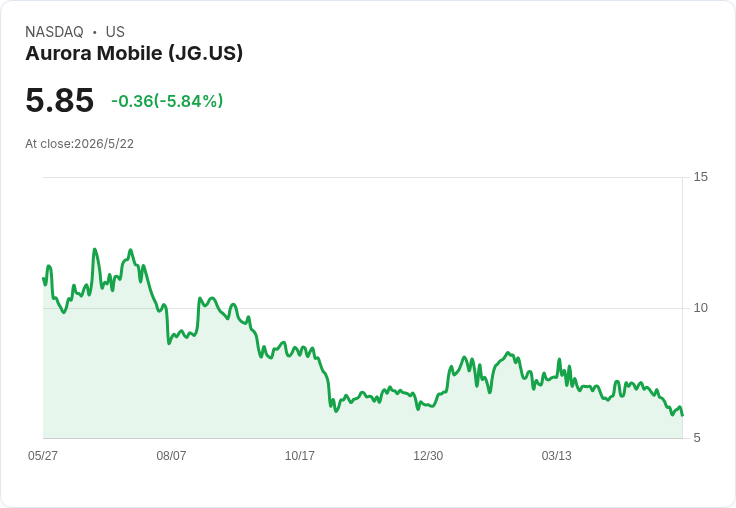
Task: Click the At close:2026/5/22 timestamp
Action: (x=79, y=144)
